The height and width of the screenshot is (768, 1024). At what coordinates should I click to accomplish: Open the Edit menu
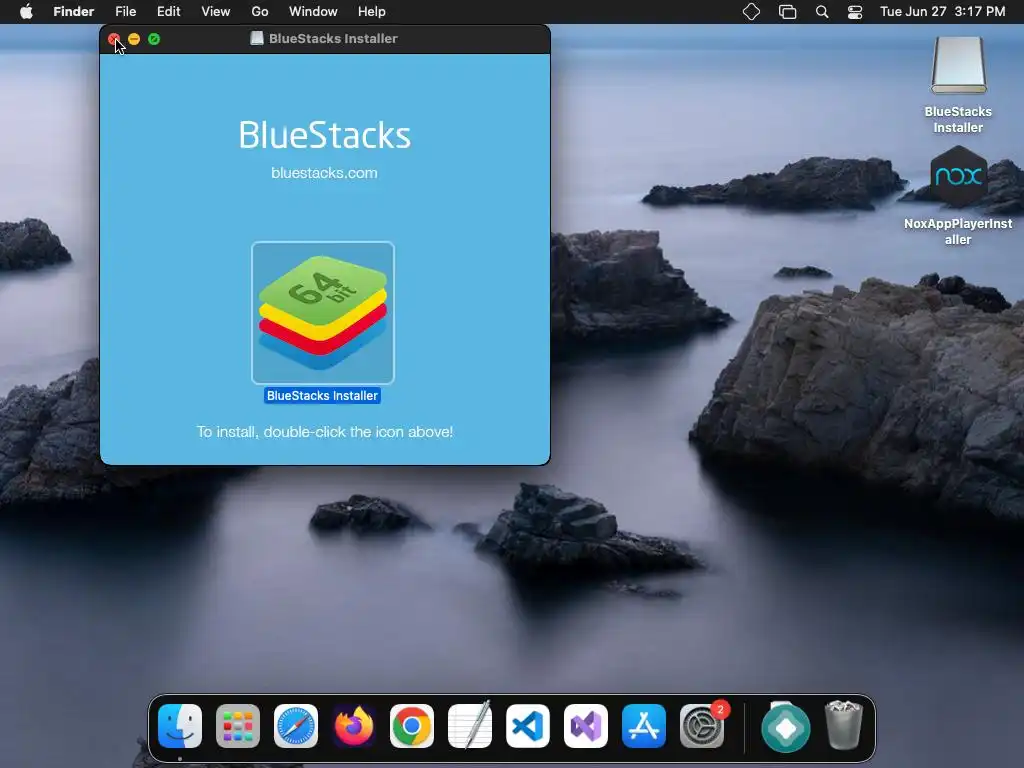[168, 12]
